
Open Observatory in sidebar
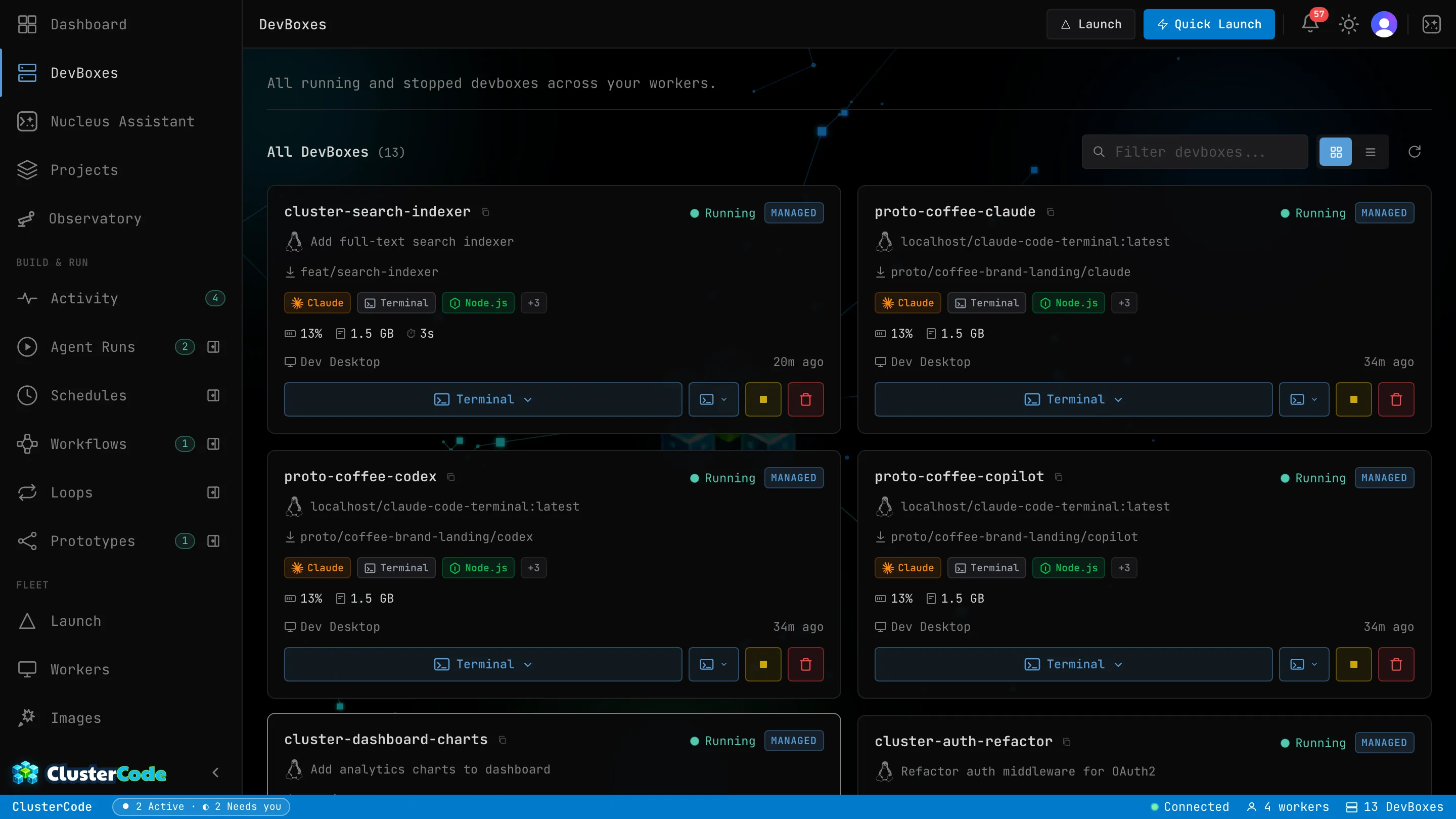pyautogui.click(x=121, y=219)
